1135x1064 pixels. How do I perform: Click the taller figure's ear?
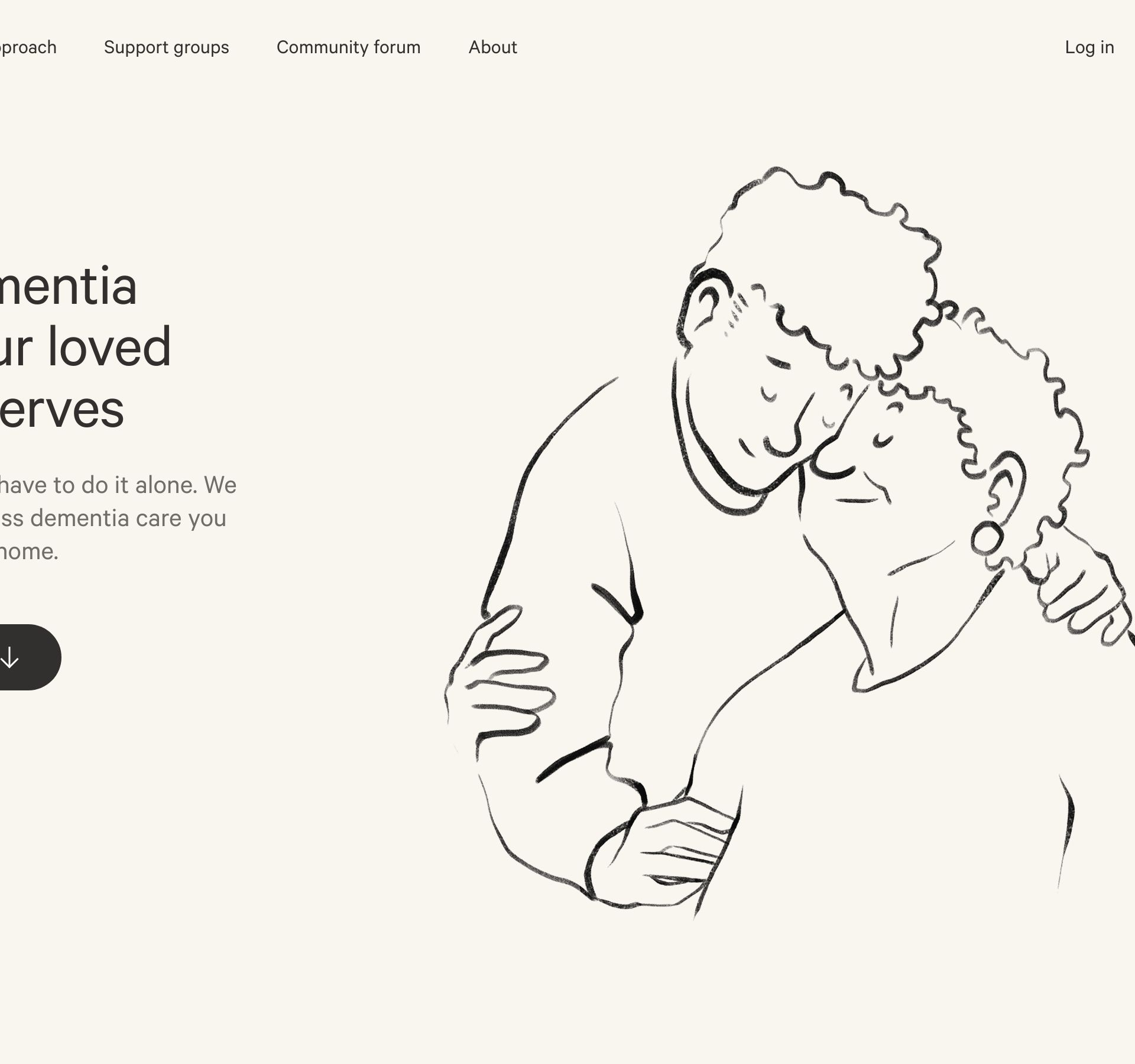coord(705,306)
